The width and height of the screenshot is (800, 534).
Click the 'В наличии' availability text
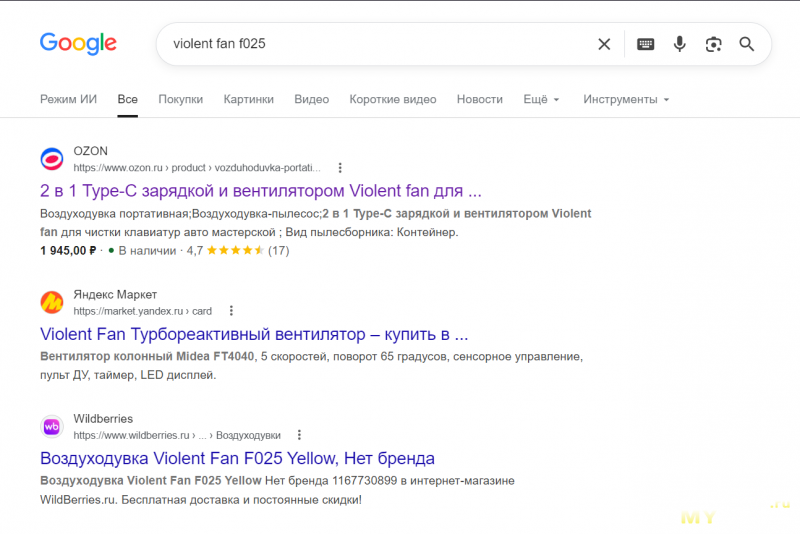pos(147,250)
